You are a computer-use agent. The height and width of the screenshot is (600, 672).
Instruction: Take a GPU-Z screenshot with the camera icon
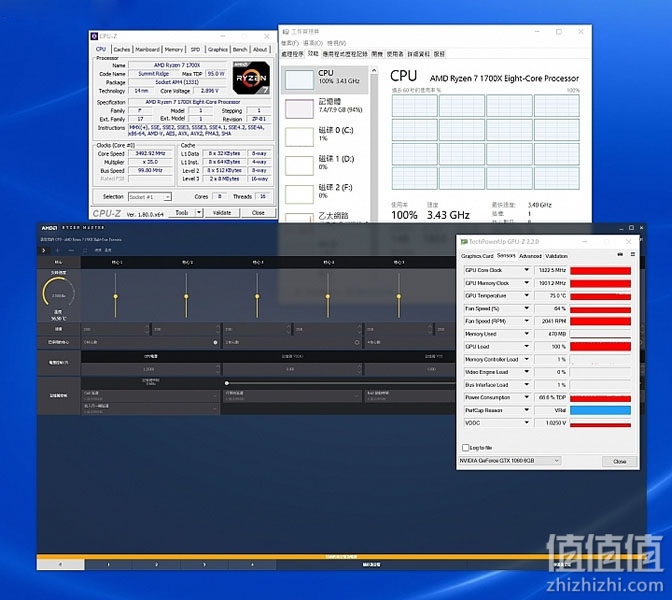click(620, 255)
